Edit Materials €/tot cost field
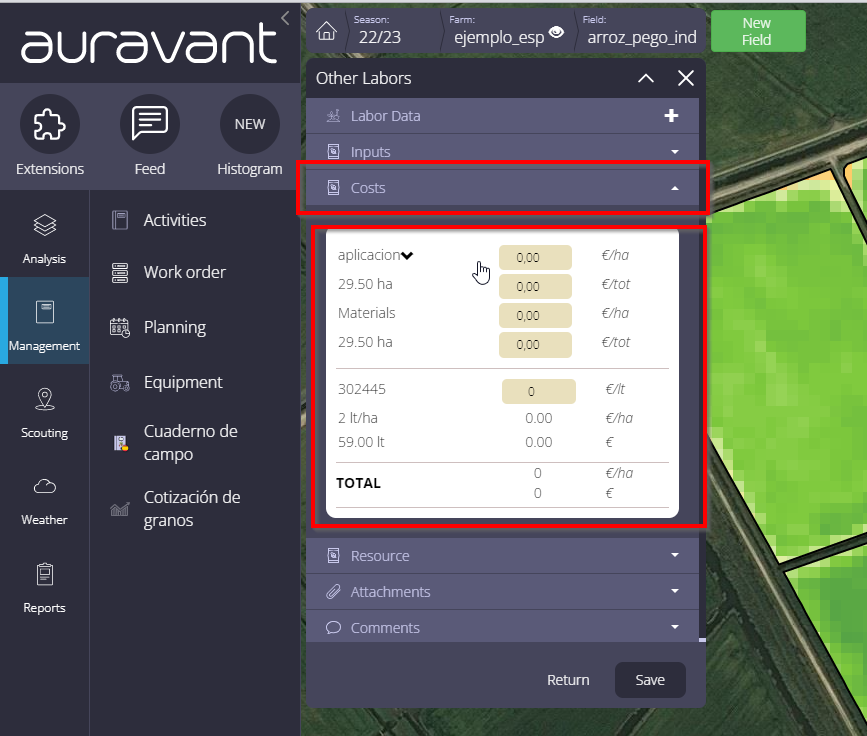The image size is (867, 736). (x=535, y=344)
